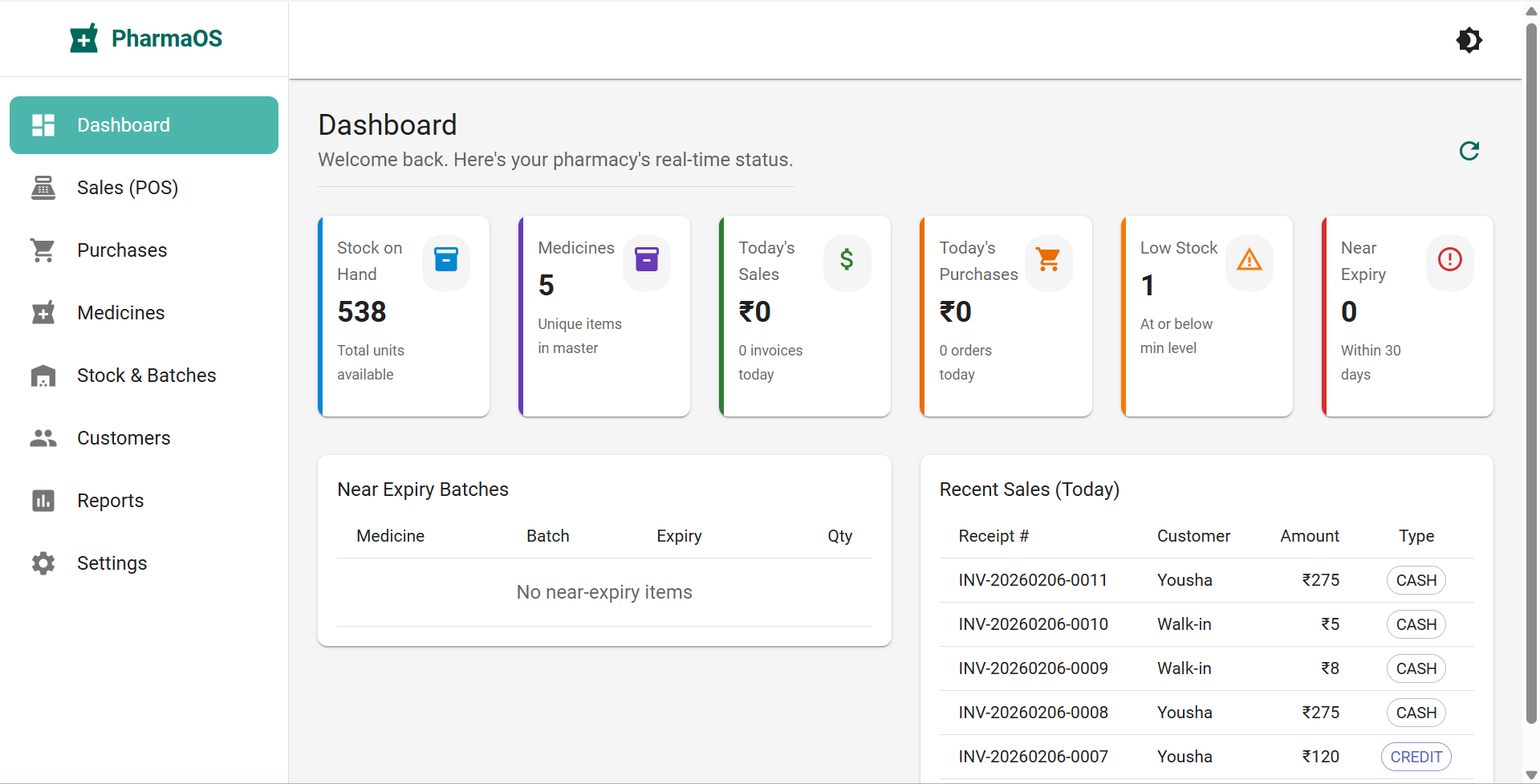1540x784 pixels.
Task: Click the PharmaOS logo icon
Action: tap(84, 39)
